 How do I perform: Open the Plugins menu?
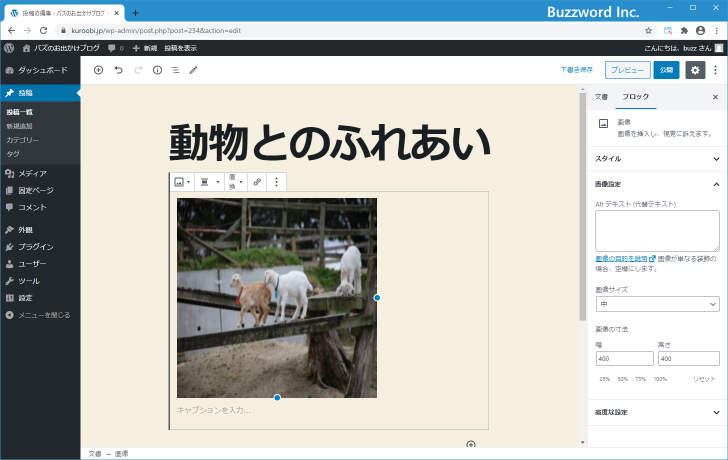40,246
